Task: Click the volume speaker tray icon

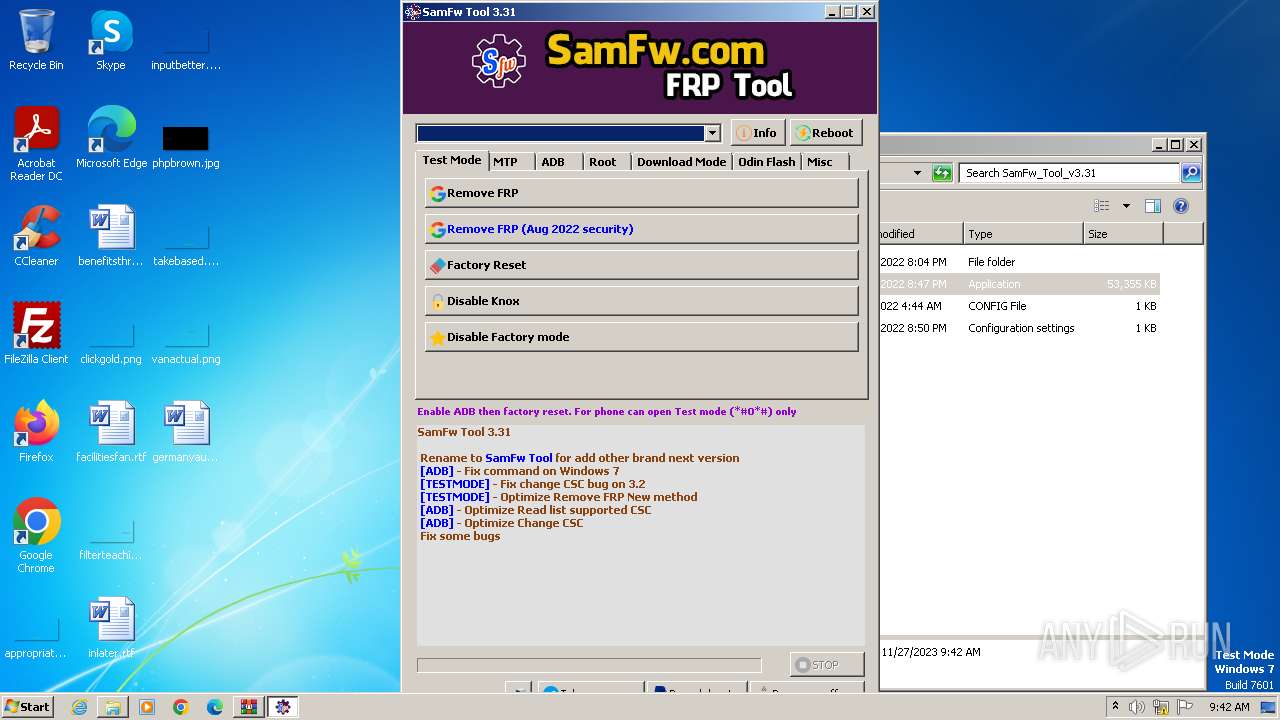Action: [x=1137, y=707]
